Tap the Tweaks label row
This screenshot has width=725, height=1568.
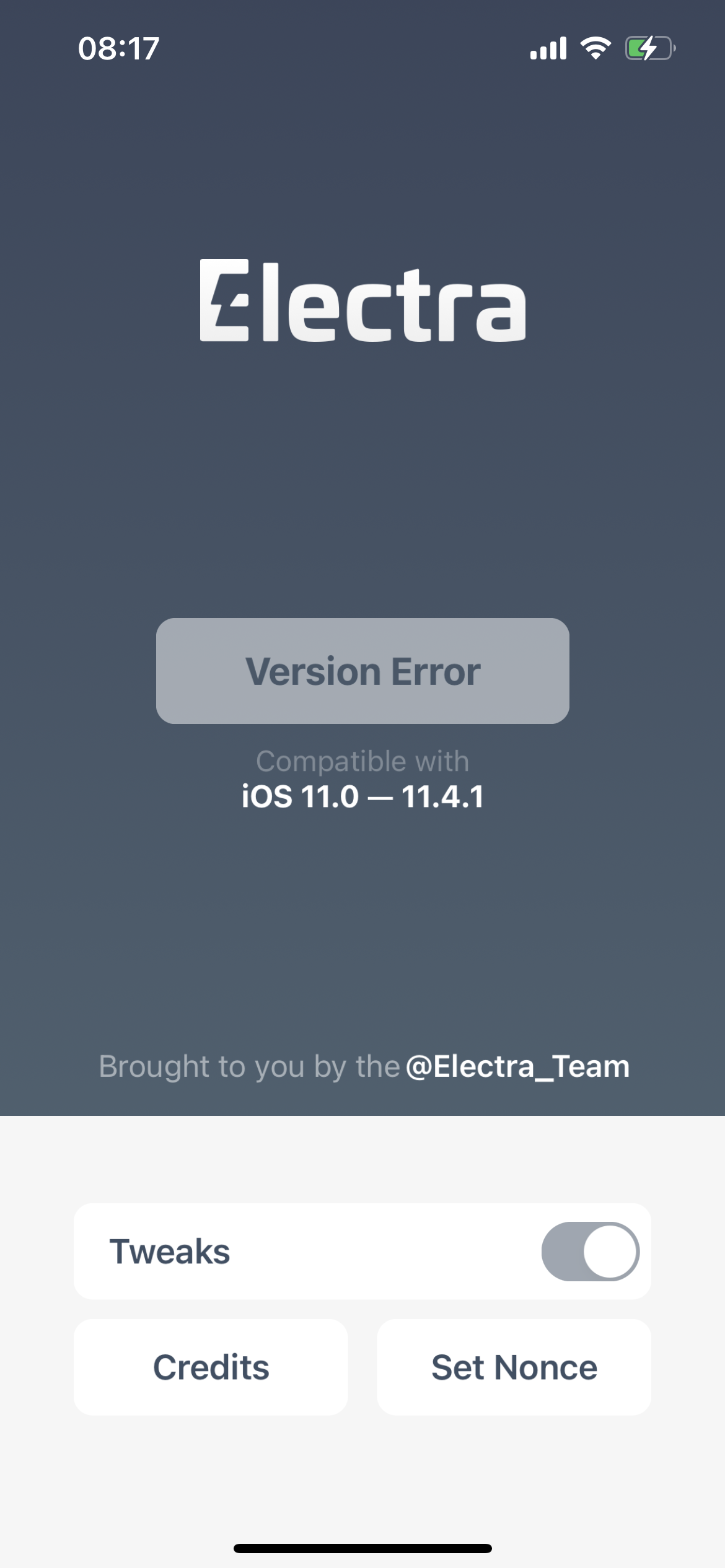362,1251
